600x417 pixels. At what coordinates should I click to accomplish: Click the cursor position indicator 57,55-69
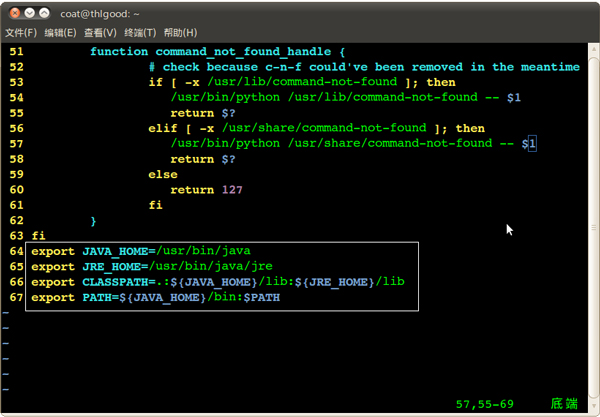point(484,404)
